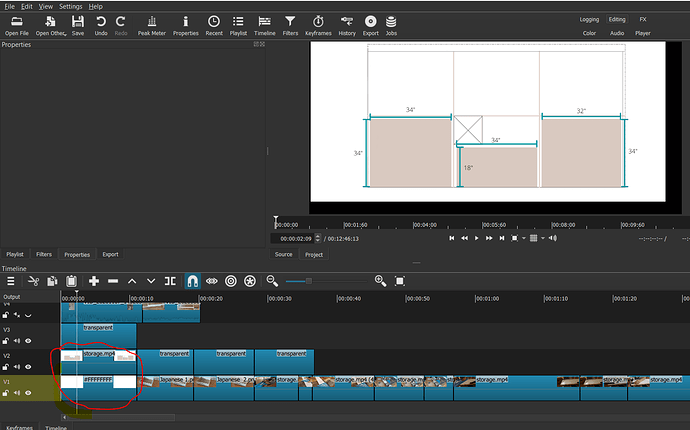Open the Settings menu
The width and height of the screenshot is (690, 430).
pos(70,6)
